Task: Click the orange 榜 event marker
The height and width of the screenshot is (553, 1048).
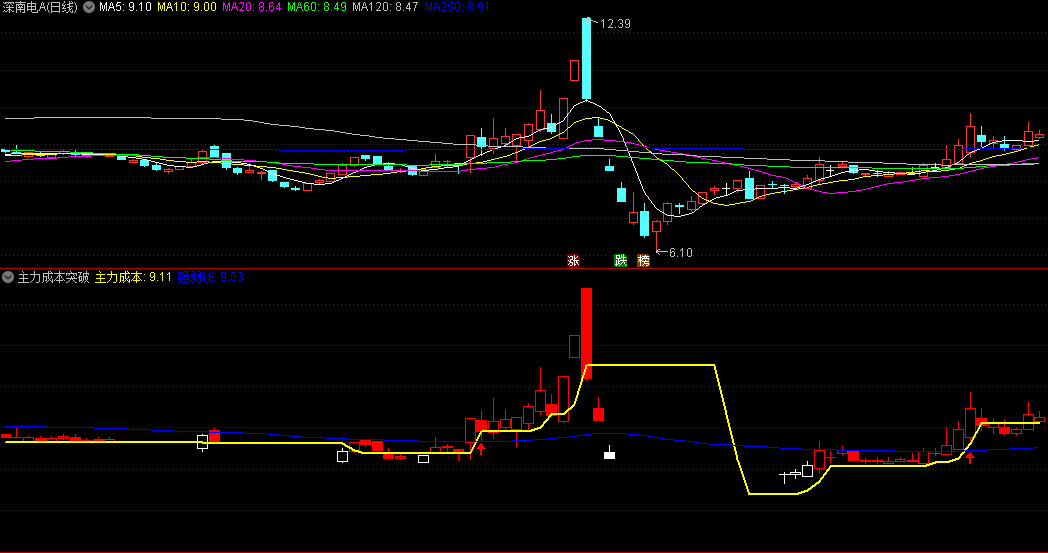Action: [644, 260]
